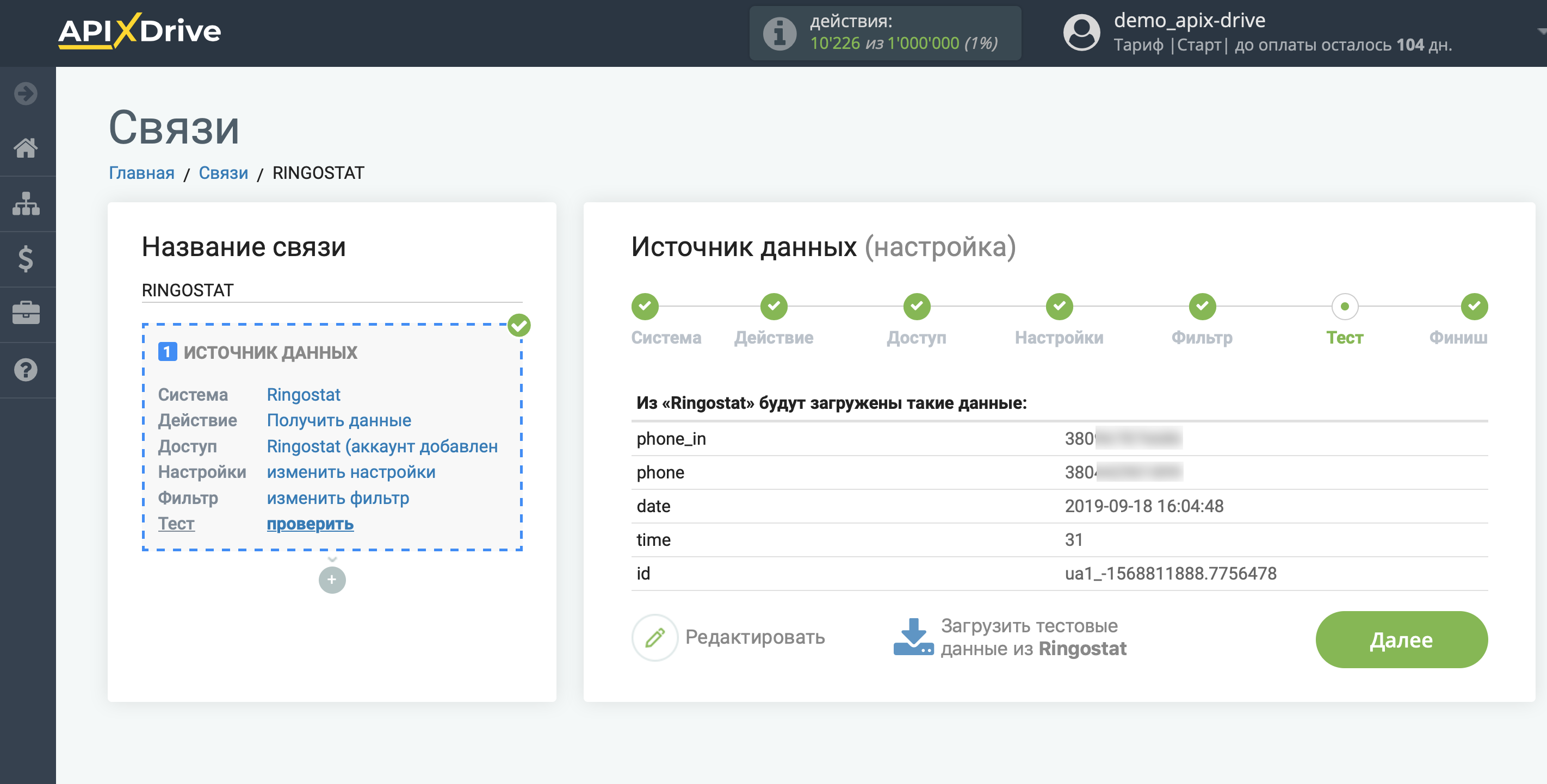Viewport: 1547px width, 784px height.
Task: Open Ringostat (аккаунт добавлен access link
Action: point(382,446)
